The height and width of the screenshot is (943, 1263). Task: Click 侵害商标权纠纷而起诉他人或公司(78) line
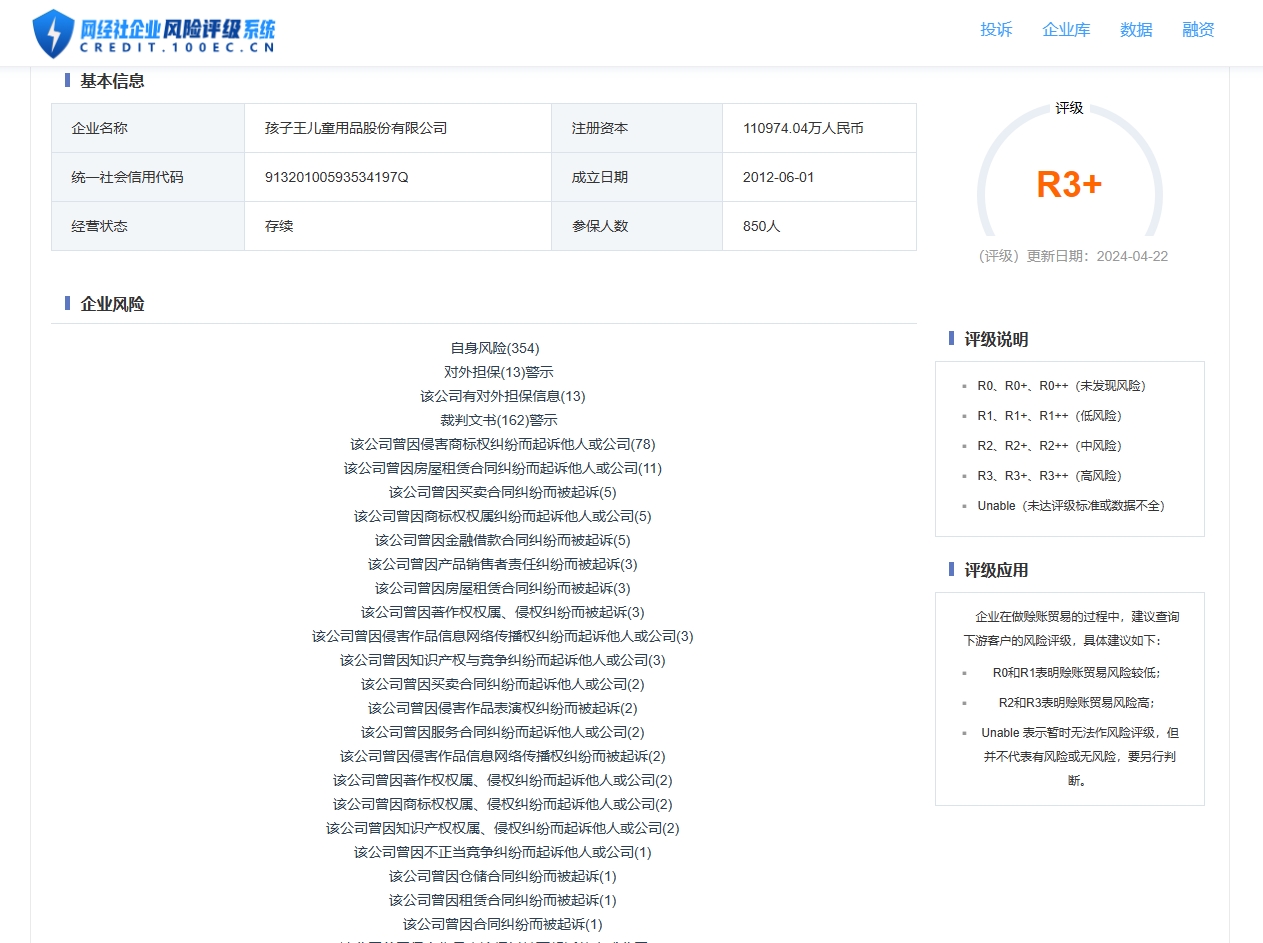coord(503,444)
